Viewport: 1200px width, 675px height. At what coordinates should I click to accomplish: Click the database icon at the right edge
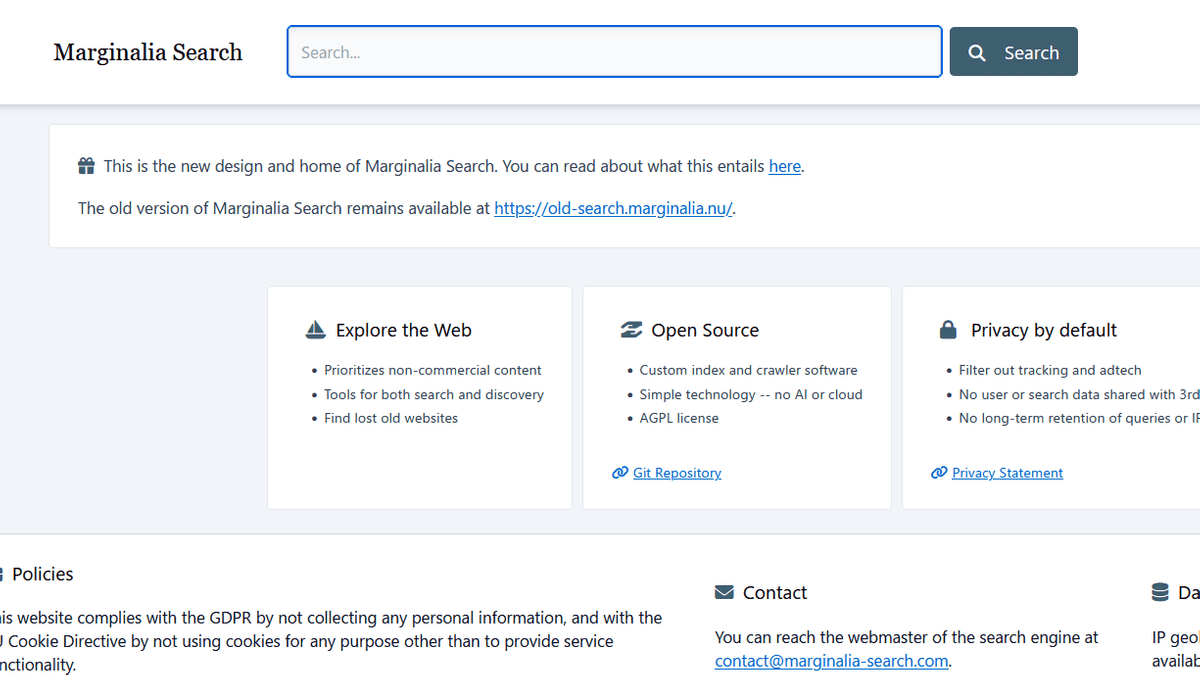point(1160,593)
